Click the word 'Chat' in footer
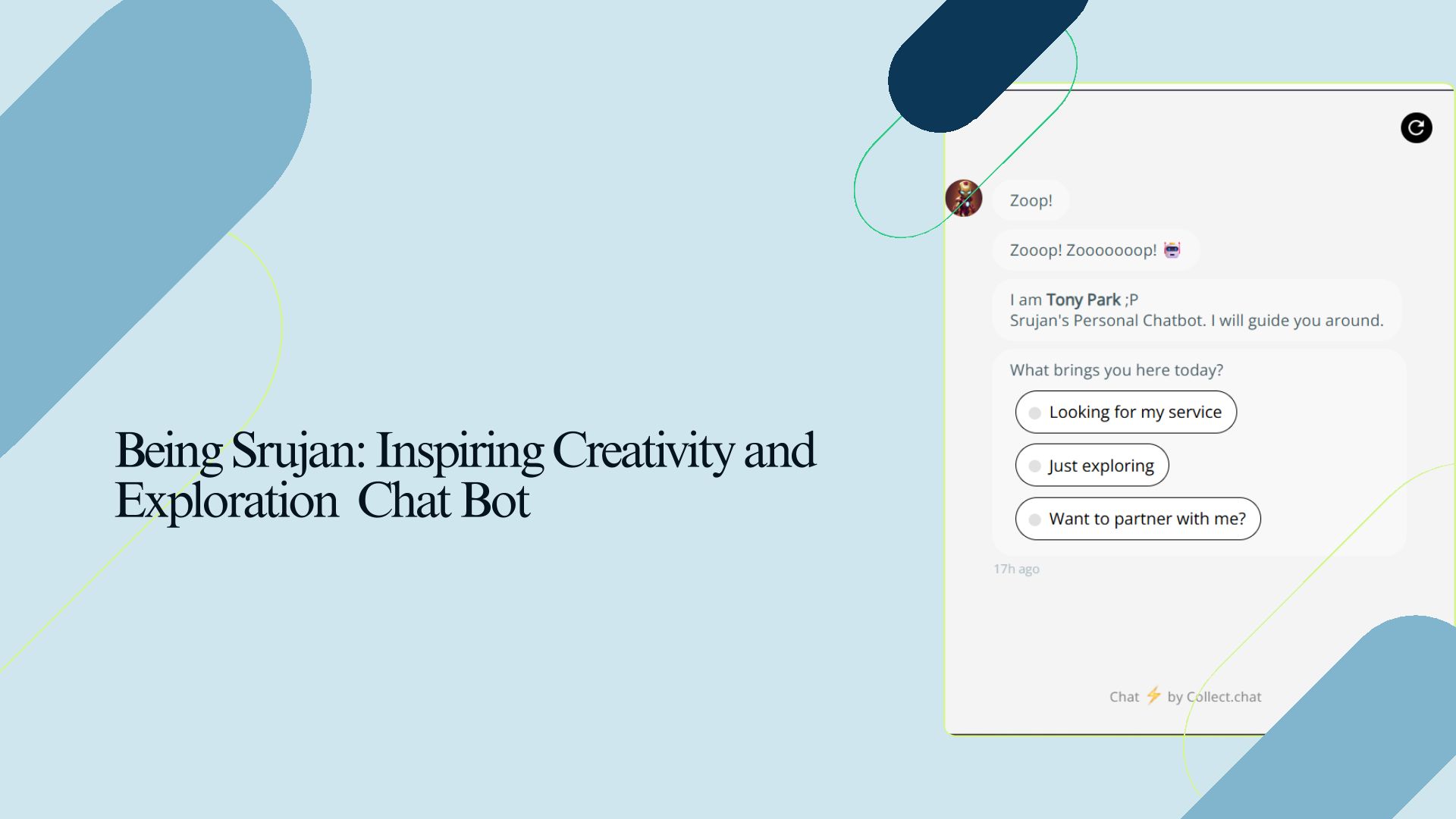The height and width of the screenshot is (819, 1456). tap(1124, 697)
